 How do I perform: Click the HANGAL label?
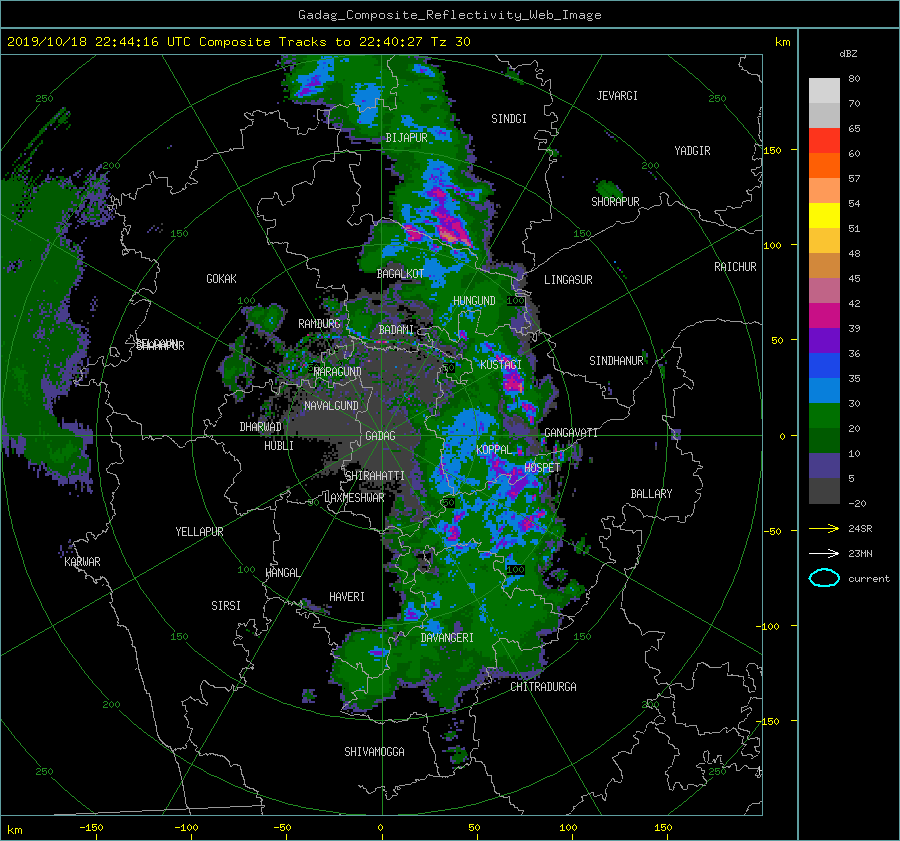283,573
